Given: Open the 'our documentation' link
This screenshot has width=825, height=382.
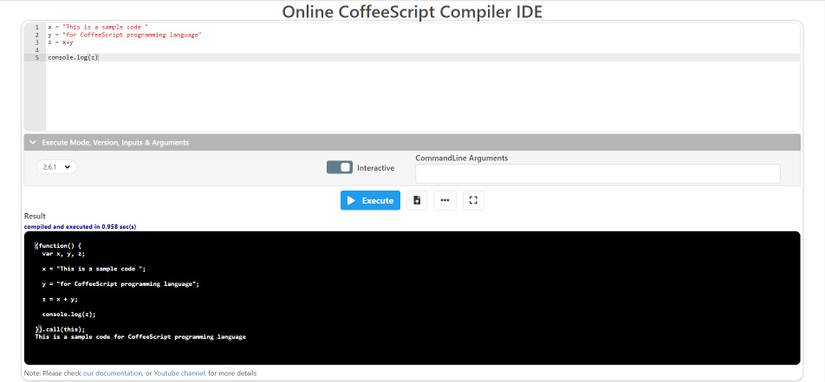Looking at the screenshot, I should tap(113, 374).
